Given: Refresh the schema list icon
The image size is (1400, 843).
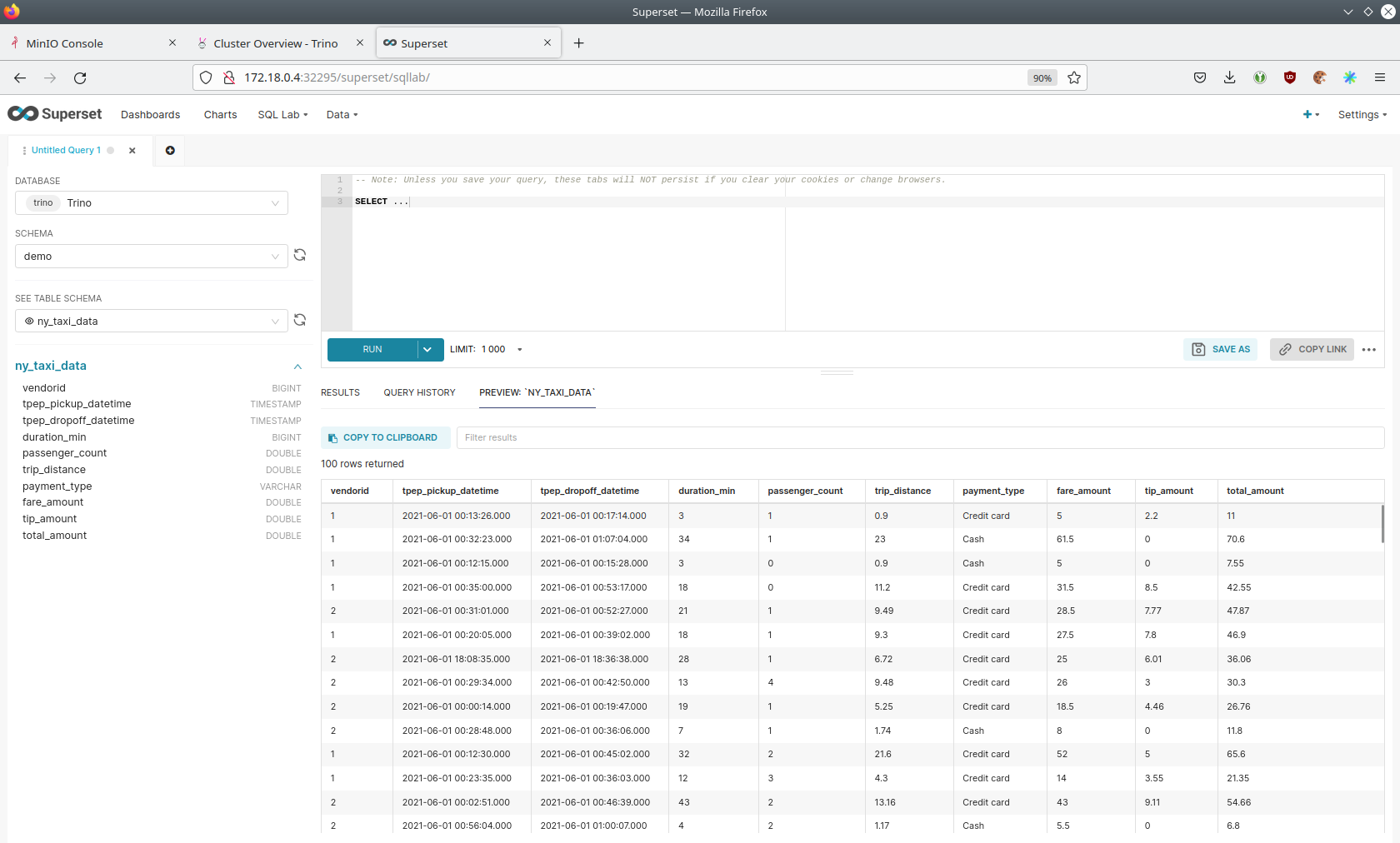Looking at the screenshot, I should pos(300,255).
